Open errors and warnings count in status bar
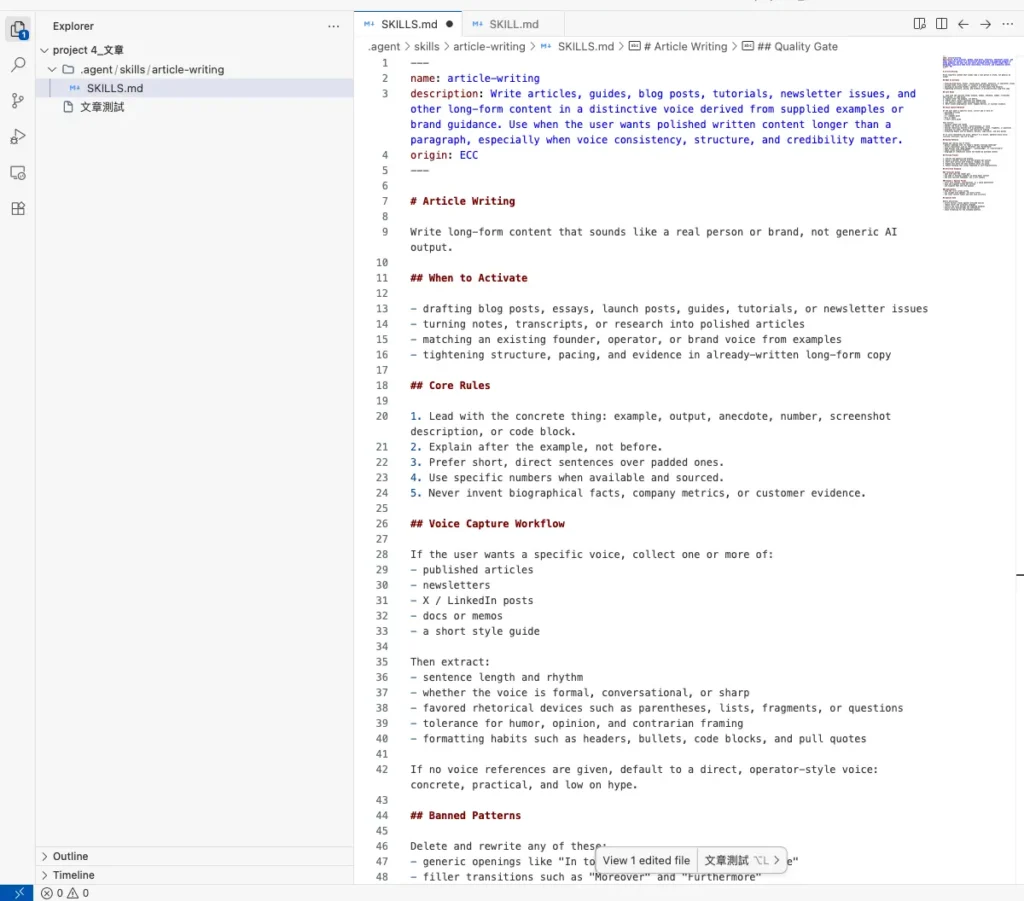 [x=65, y=893]
